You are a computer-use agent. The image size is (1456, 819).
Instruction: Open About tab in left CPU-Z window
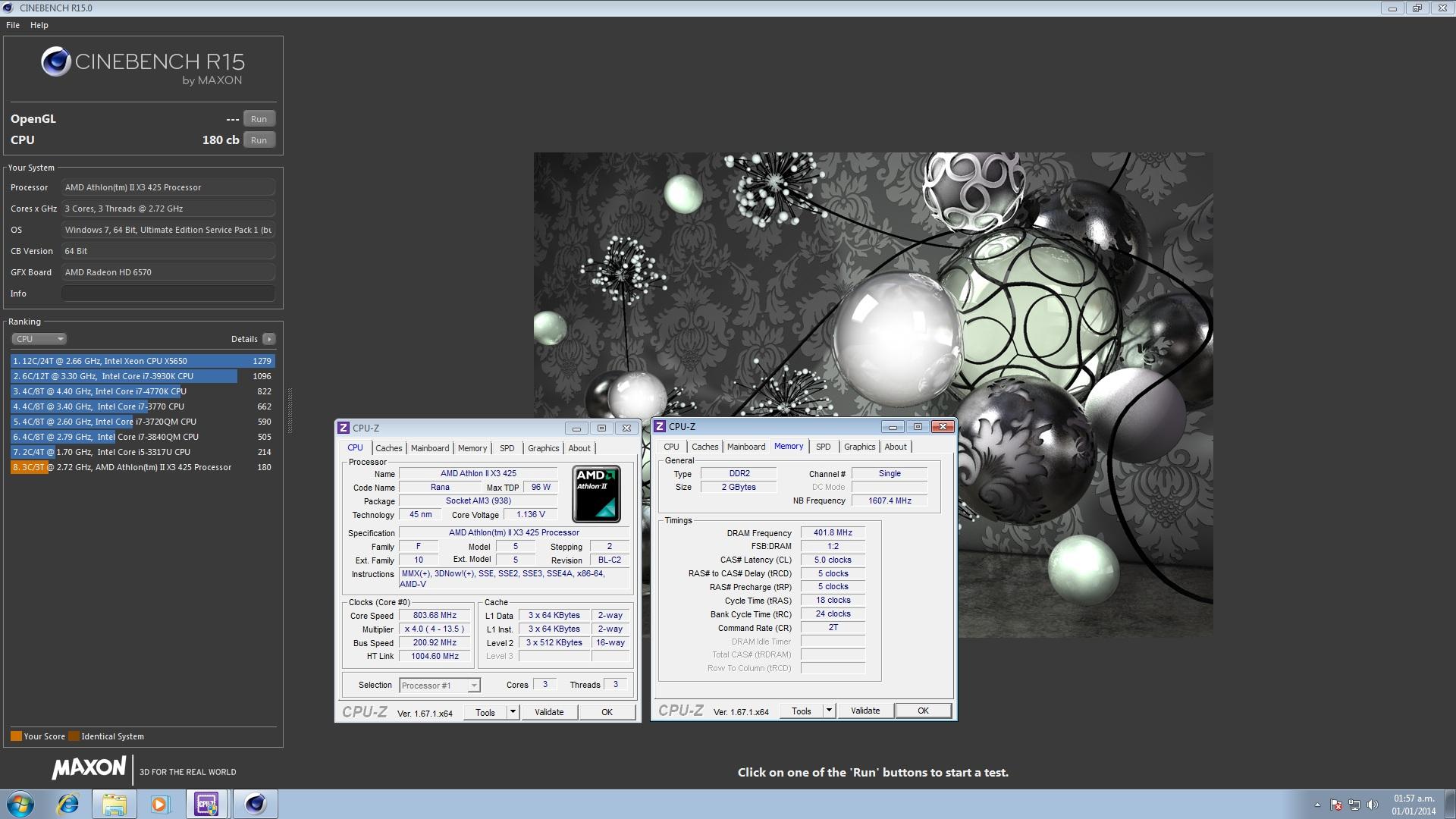[x=579, y=448]
